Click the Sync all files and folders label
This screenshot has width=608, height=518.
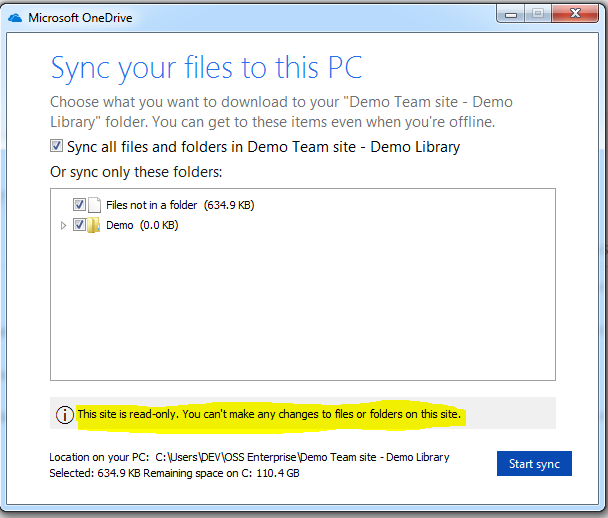coord(263,147)
